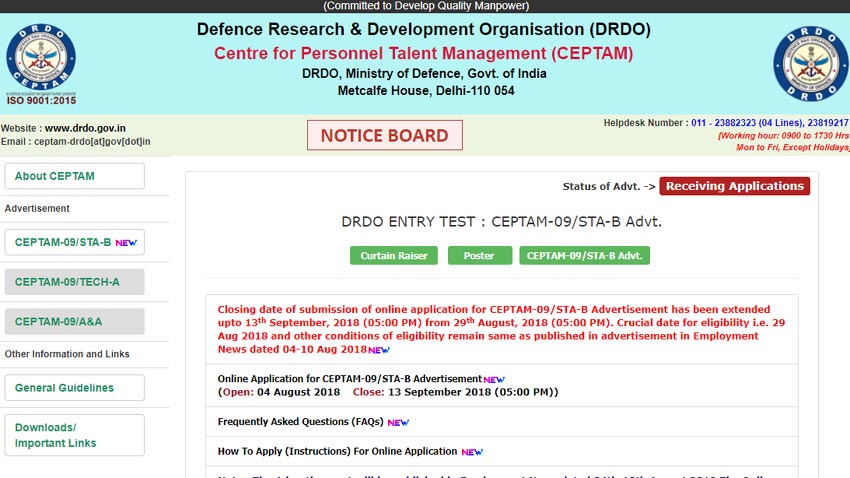The width and height of the screenshot is (850, 478).
Task: Open Online Application for CEPTAM-09/STA-B Advertisement link
Action: click(x=350, y=379)
